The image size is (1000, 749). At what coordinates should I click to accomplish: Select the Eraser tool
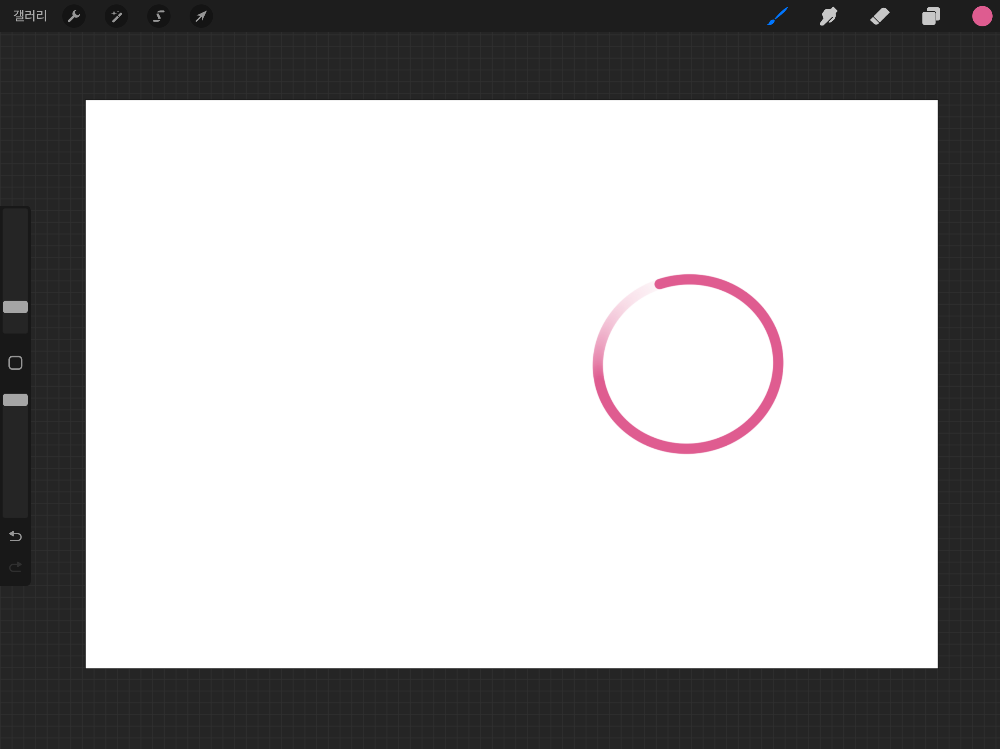(879, 16)
